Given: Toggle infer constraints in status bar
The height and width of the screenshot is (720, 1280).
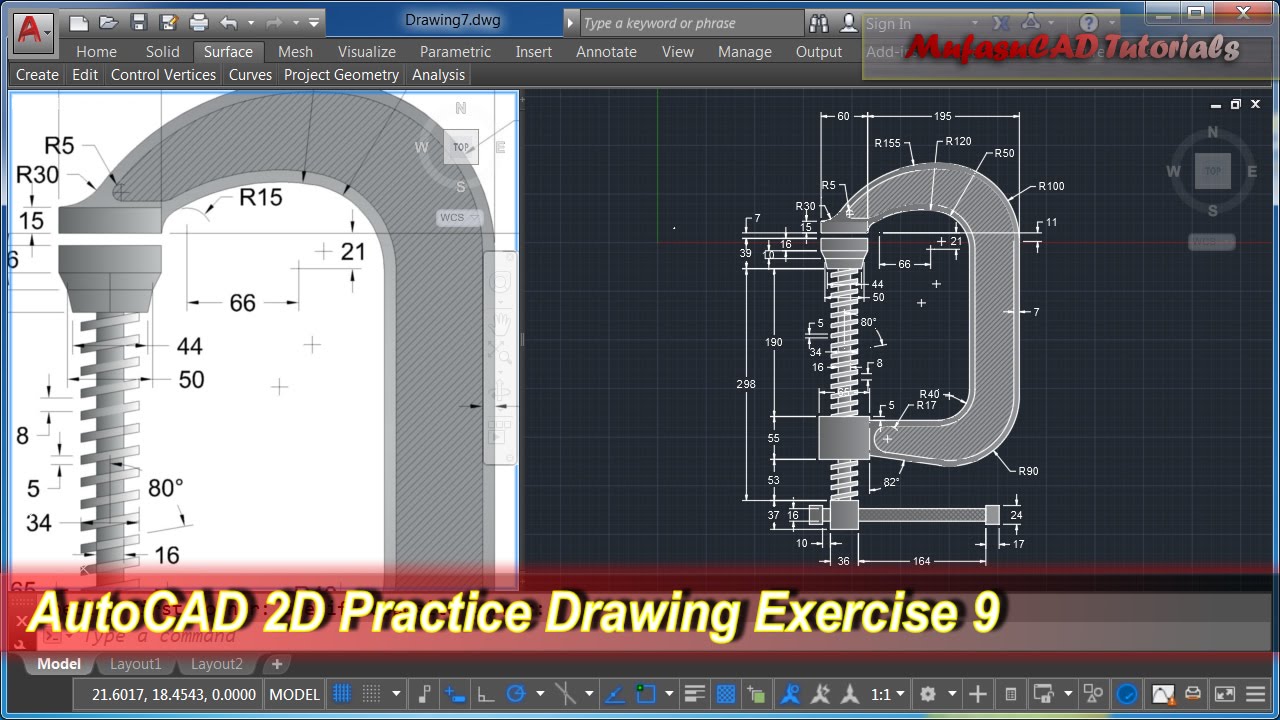Looking at the screenshot, I should [423, 694].
